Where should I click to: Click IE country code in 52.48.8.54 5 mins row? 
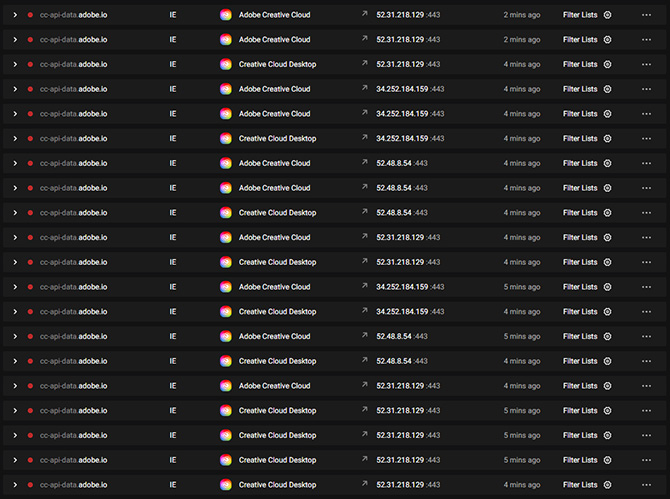click(173, 337)
